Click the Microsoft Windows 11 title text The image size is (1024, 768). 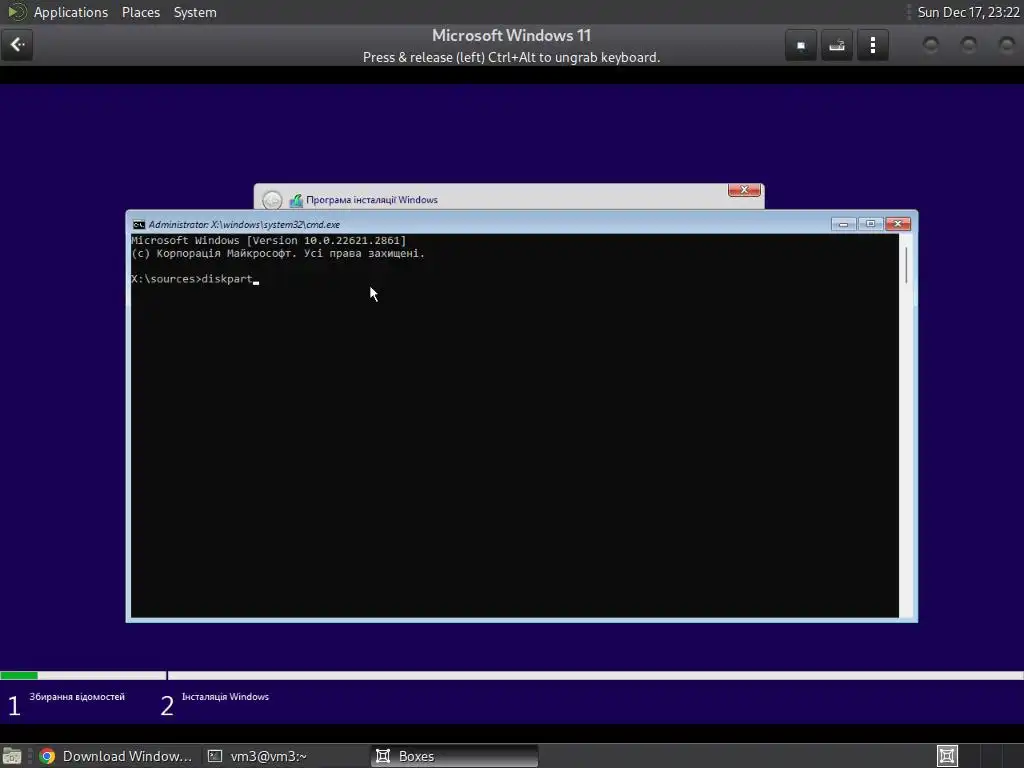[x=511, y=35]
